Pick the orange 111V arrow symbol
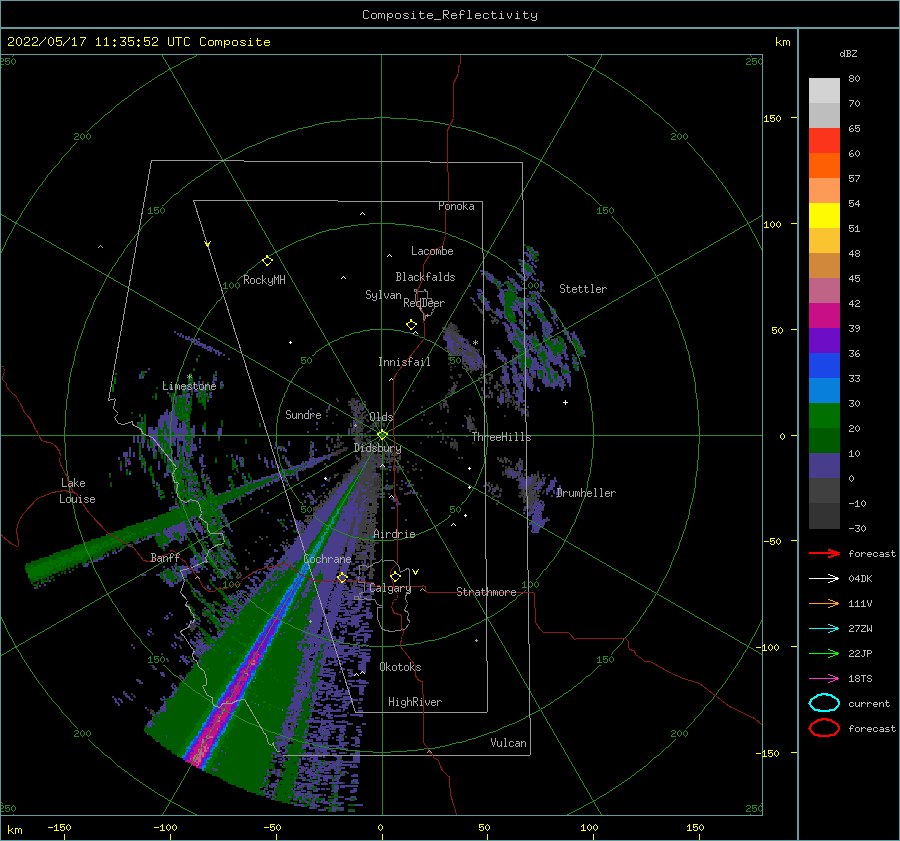900x841 pixels. tap(824, 603)
